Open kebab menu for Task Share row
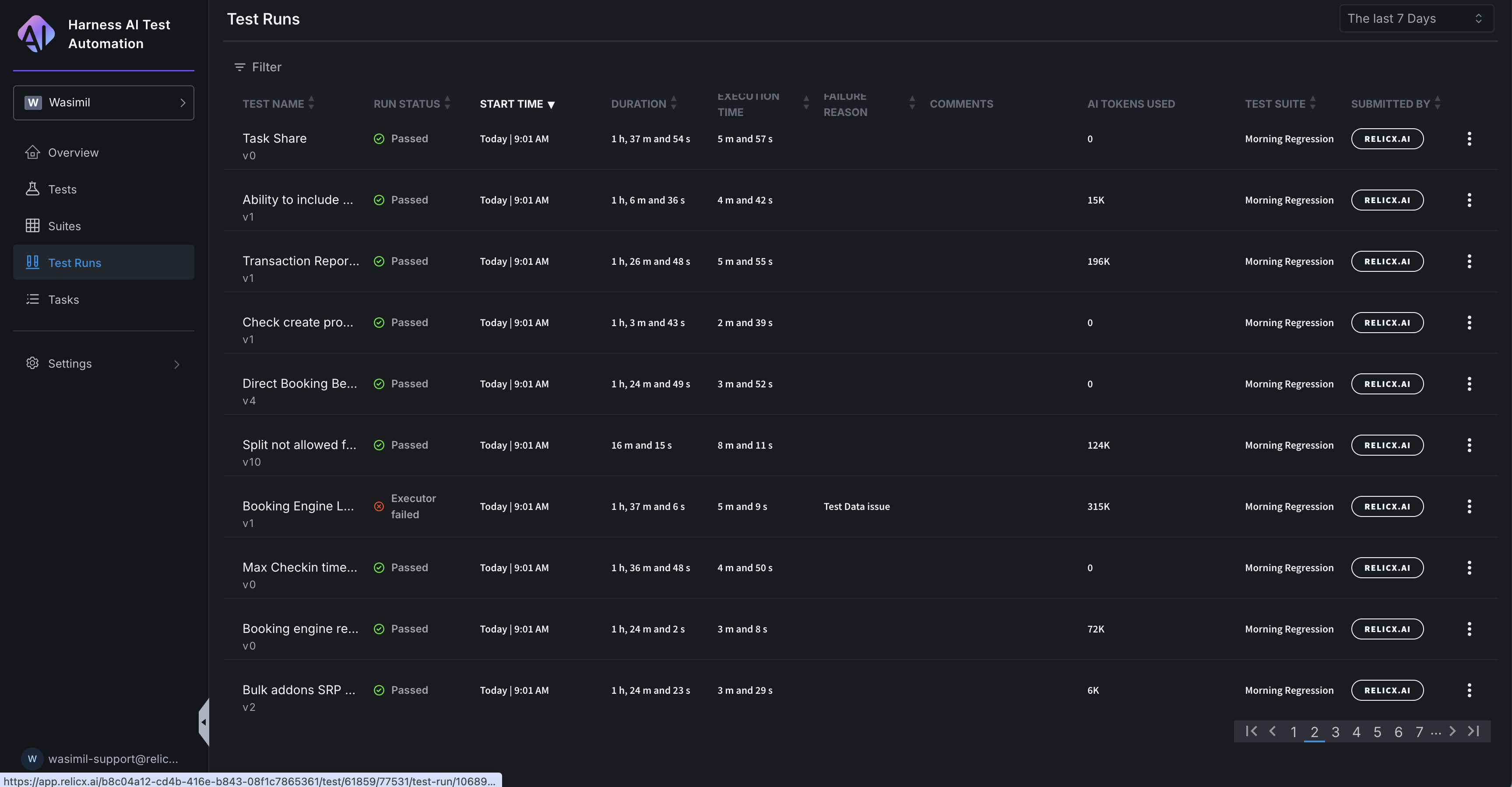This screenshot has width=1512, height=787. [x=1469, y=139]
